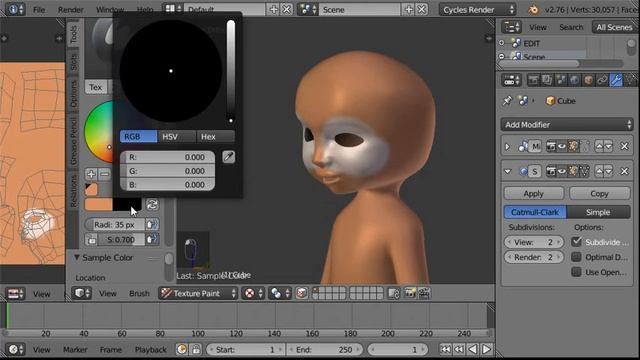Open pivot point dropdown
Viewport: 640px width, 360px height.
280,293
